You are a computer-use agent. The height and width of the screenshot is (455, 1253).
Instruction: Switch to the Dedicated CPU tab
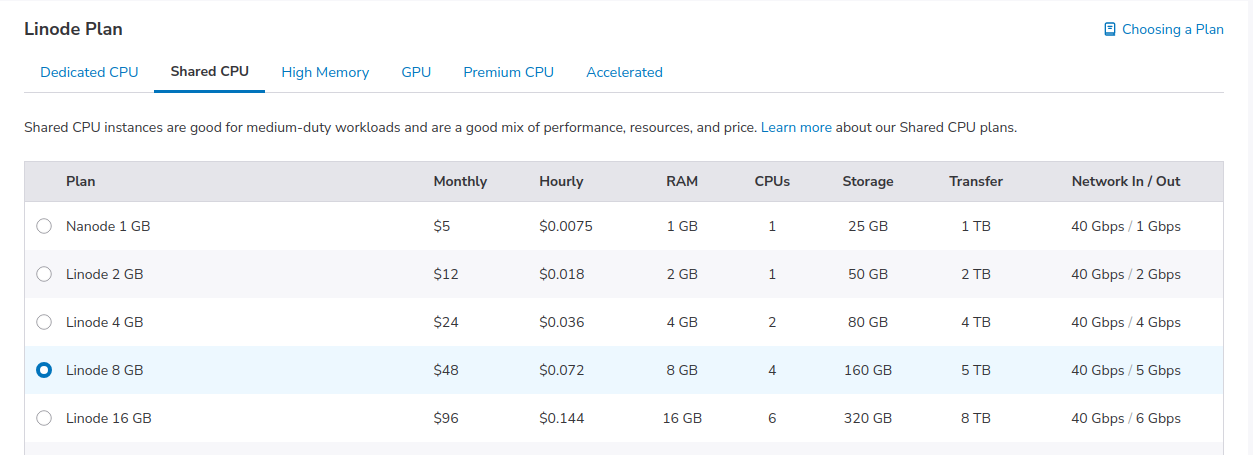pyautogui.click(x=89, y=72)
